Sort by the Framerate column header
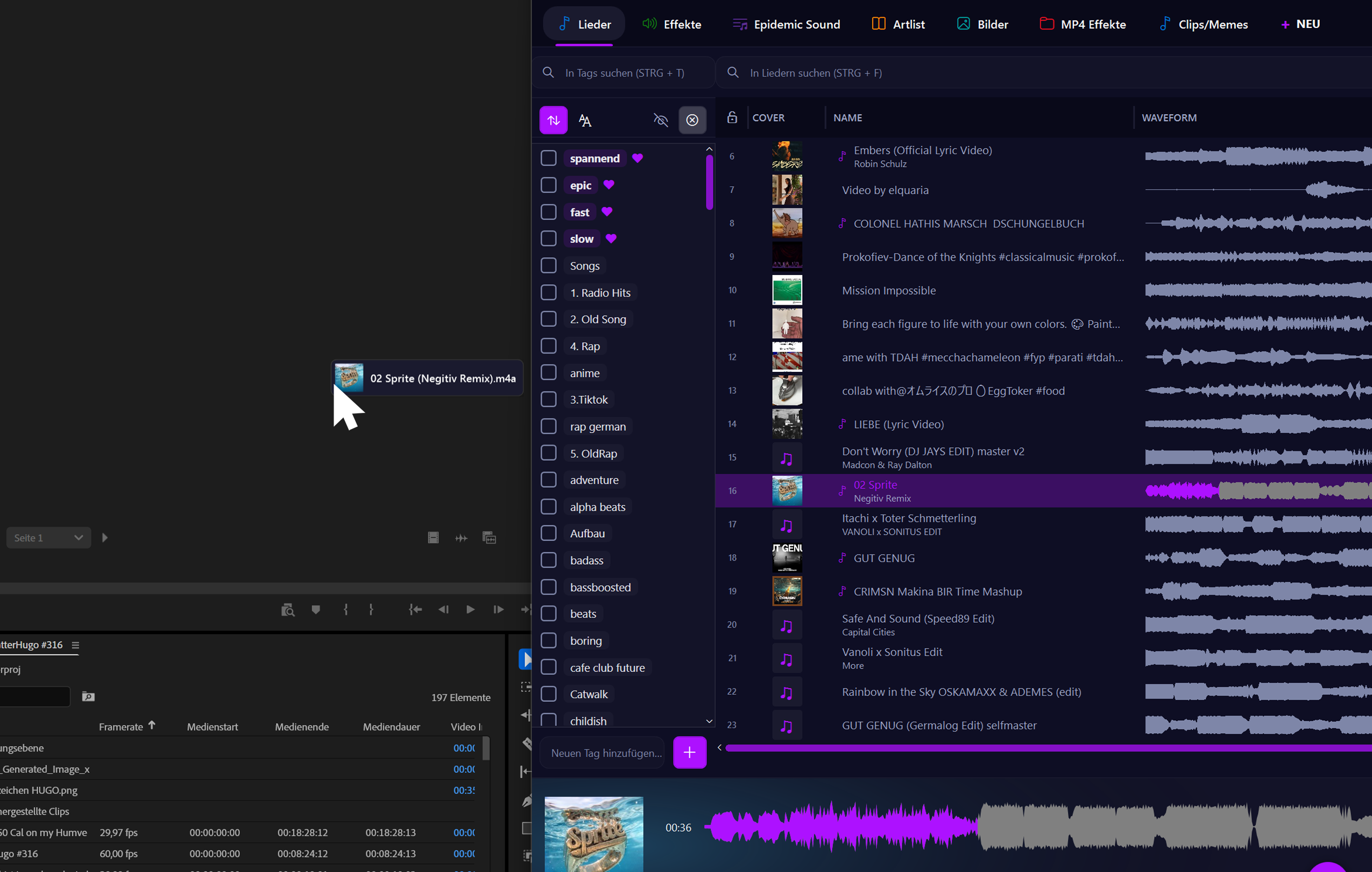 click(121, 727)
